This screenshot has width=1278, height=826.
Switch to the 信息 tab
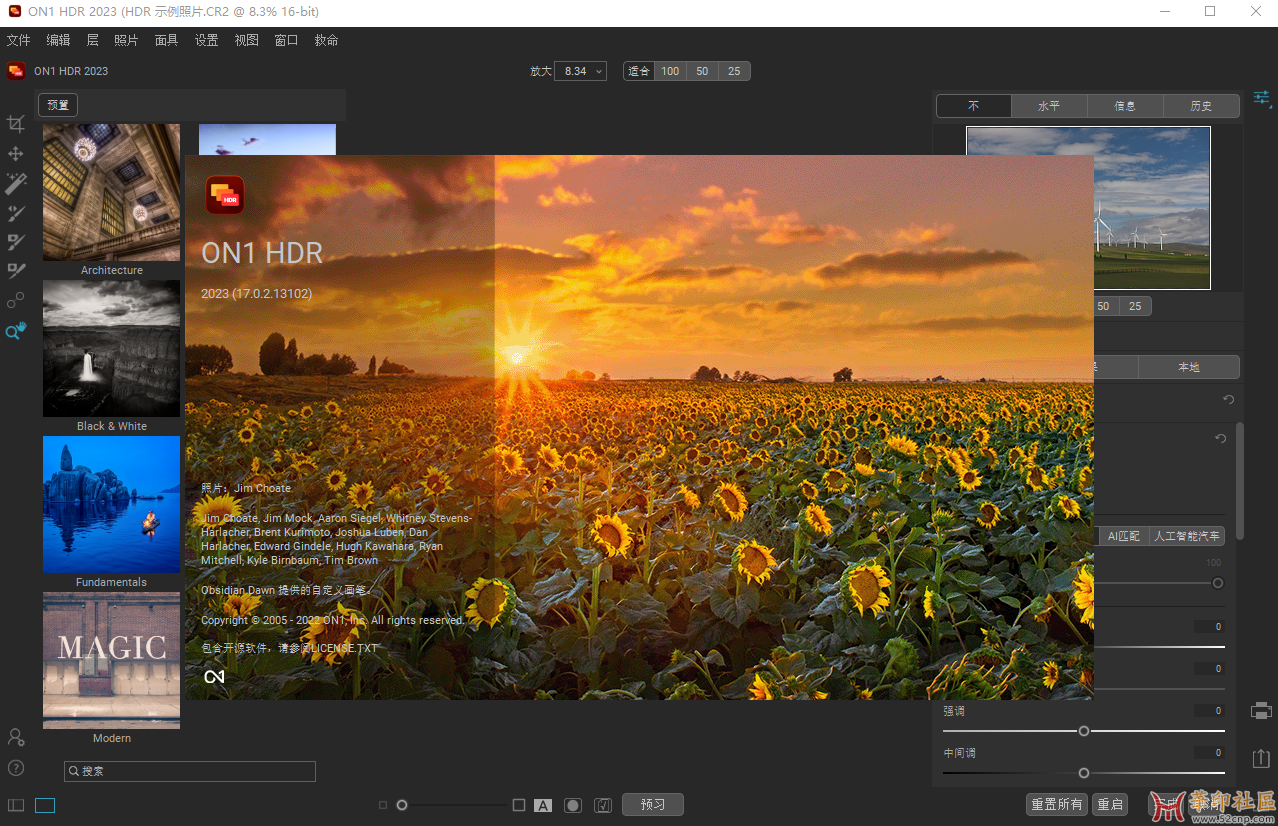[x=1125, y=105]
